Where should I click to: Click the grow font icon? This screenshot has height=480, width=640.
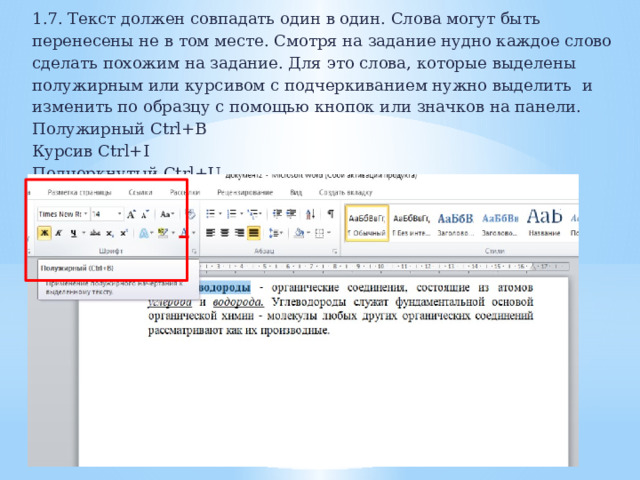(131, 214)
